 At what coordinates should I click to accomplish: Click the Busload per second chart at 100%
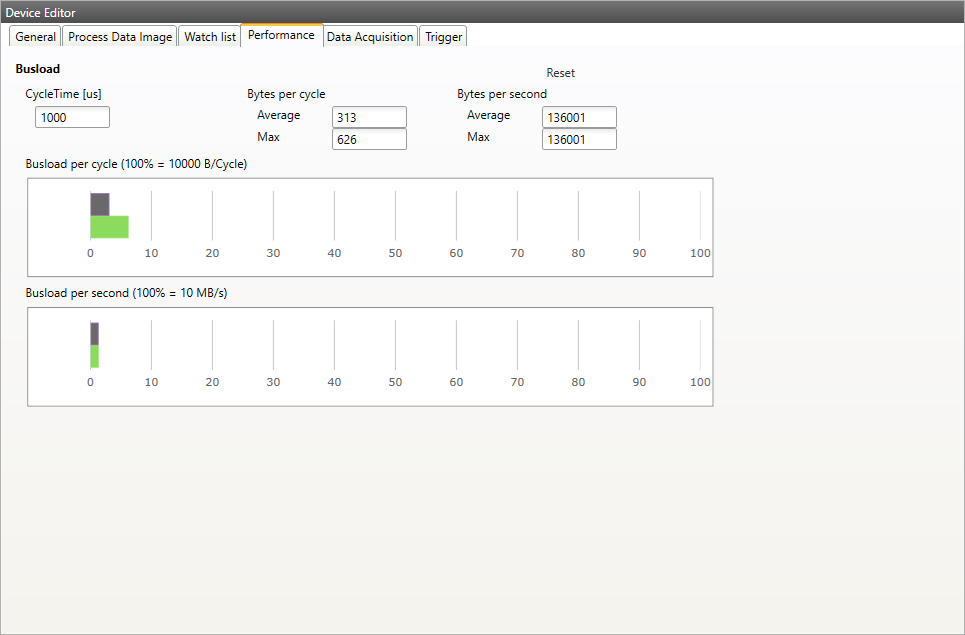coord(700,345)
